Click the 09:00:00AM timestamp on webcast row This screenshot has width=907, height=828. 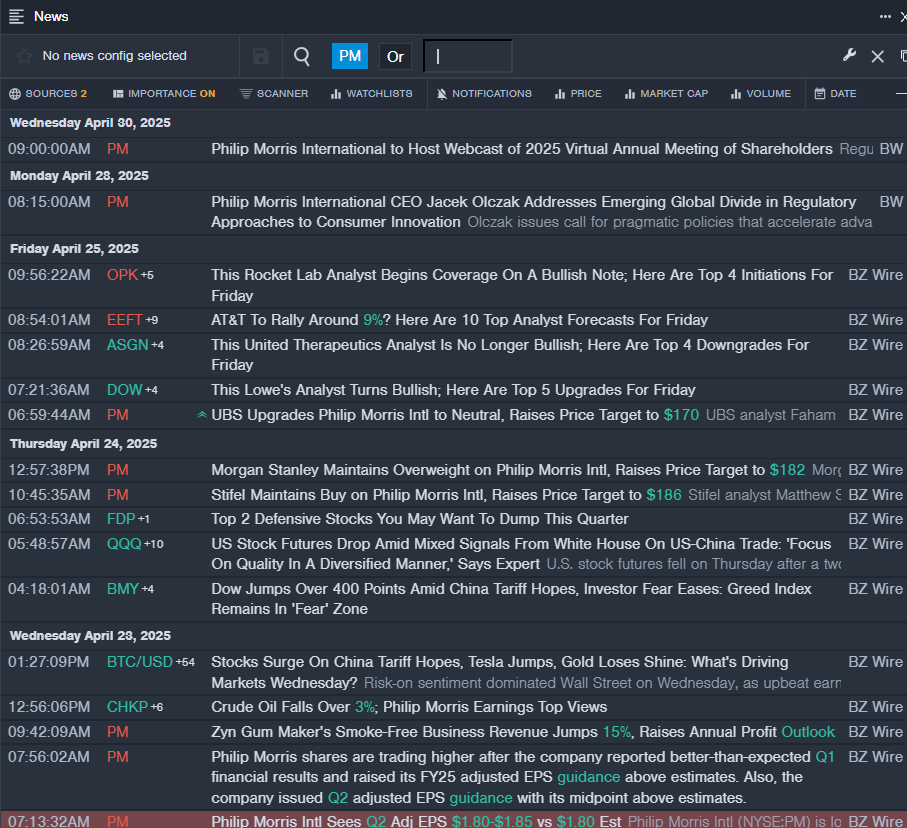click(x=49, y=149)
